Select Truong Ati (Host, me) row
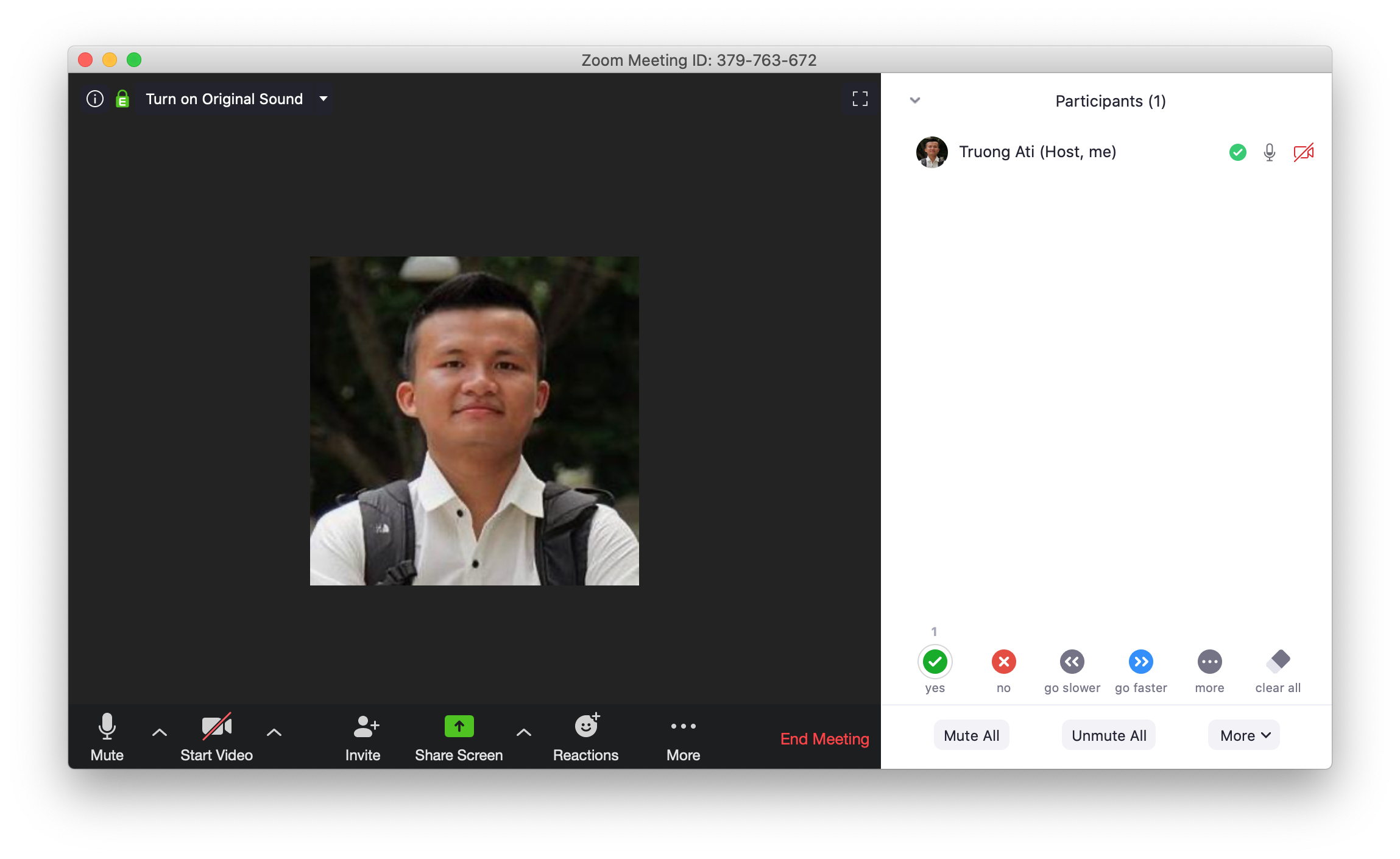The image size is (1400, 859). pyautogui.click(x=1106, y=152)
